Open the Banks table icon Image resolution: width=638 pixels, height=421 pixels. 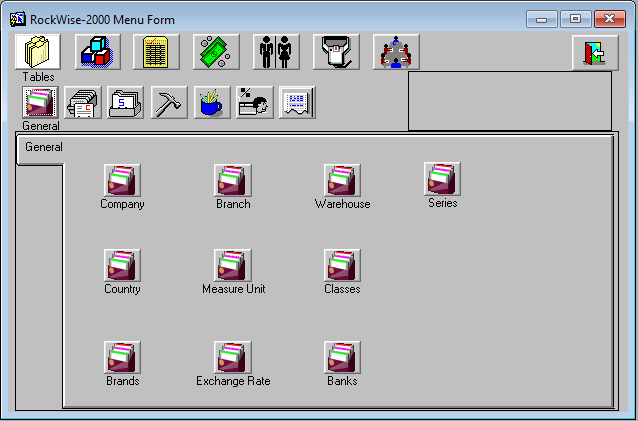(x=342, y=357)
